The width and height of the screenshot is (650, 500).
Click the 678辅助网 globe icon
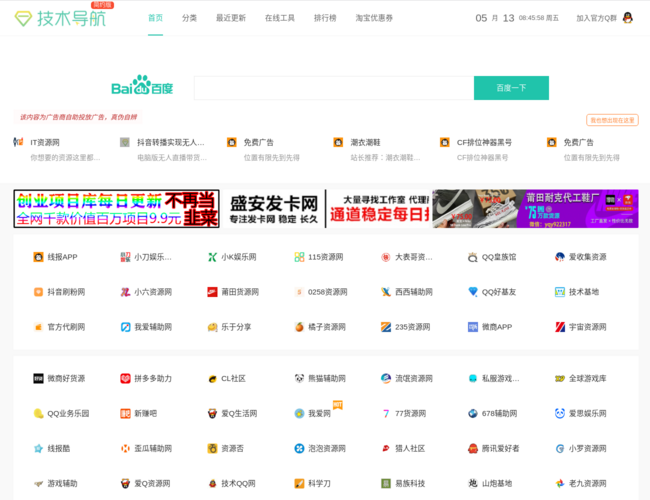coord(473,413)
